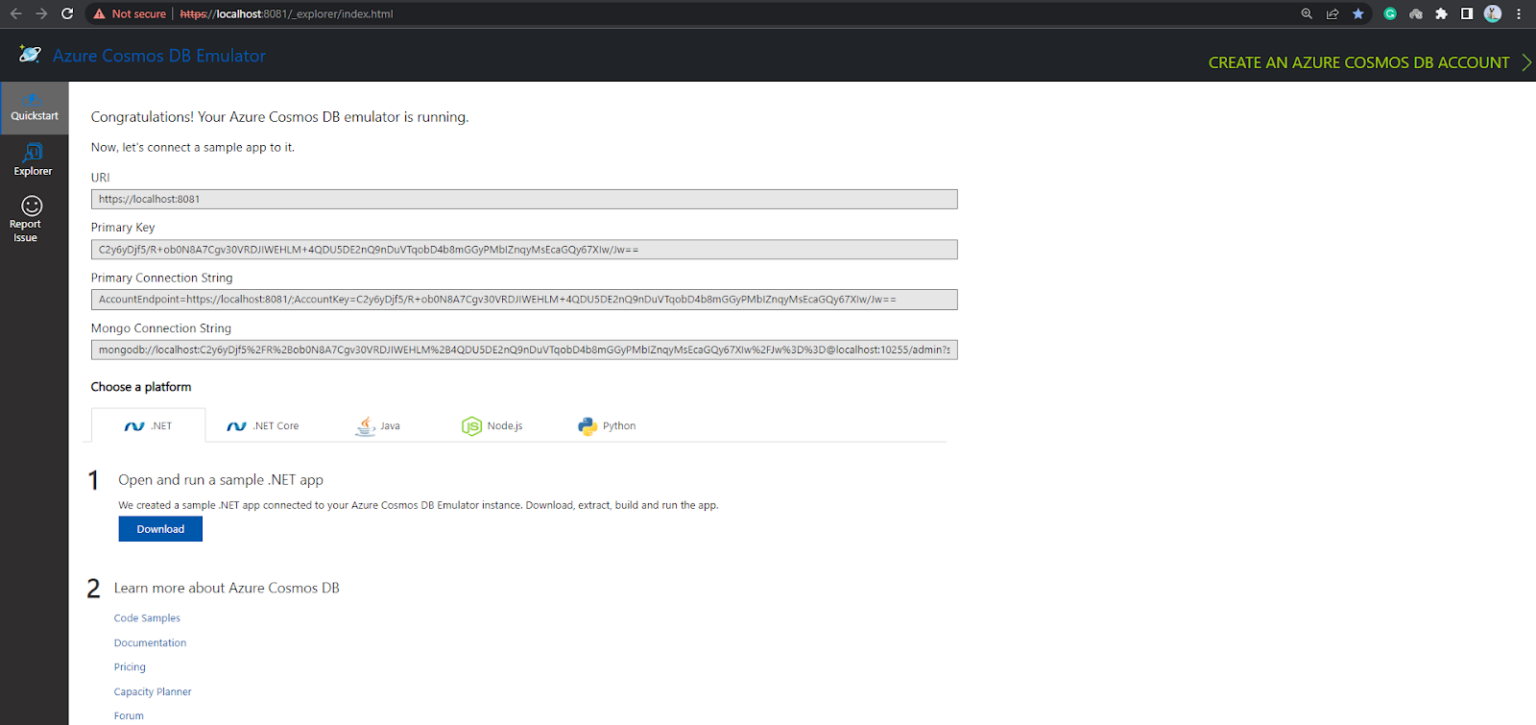Download the sample .NET app
The width and height of the screenshot is (1536, 725).
pos(160,528)
